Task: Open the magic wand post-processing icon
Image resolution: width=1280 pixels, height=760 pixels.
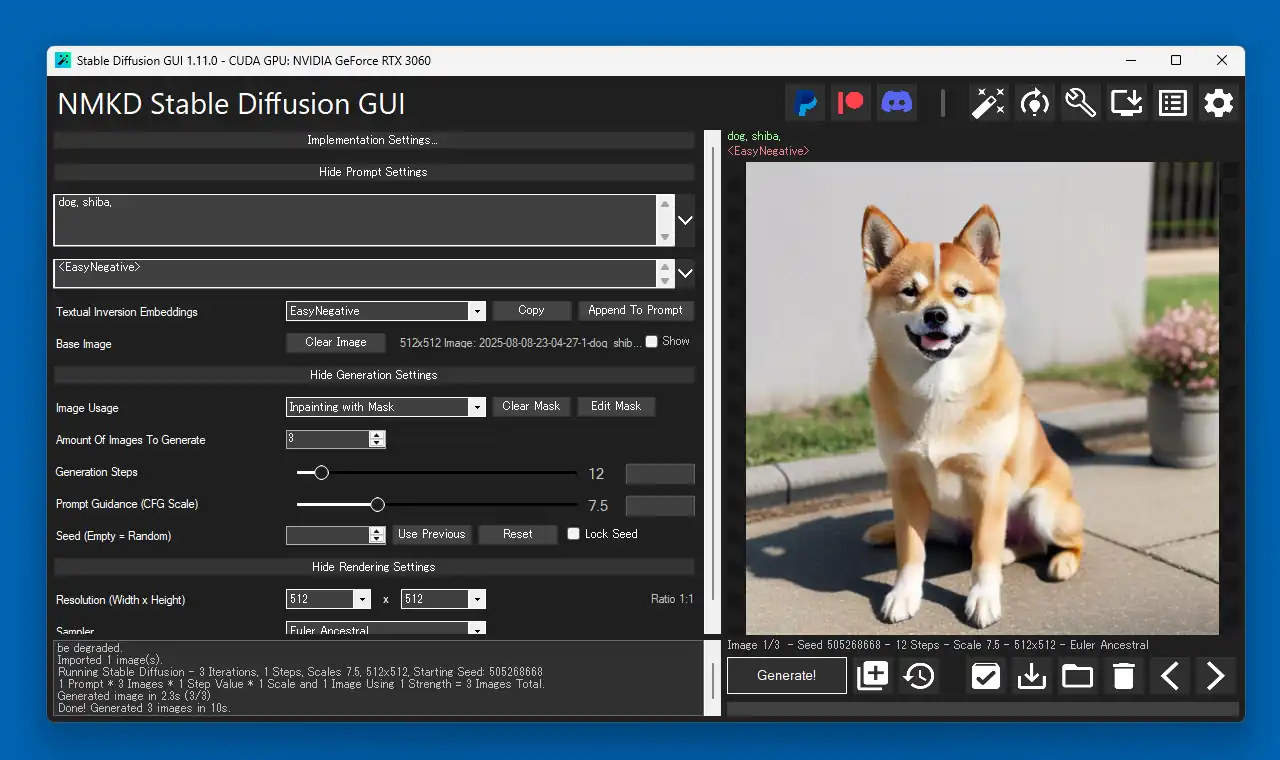Action: click(989, 102)
